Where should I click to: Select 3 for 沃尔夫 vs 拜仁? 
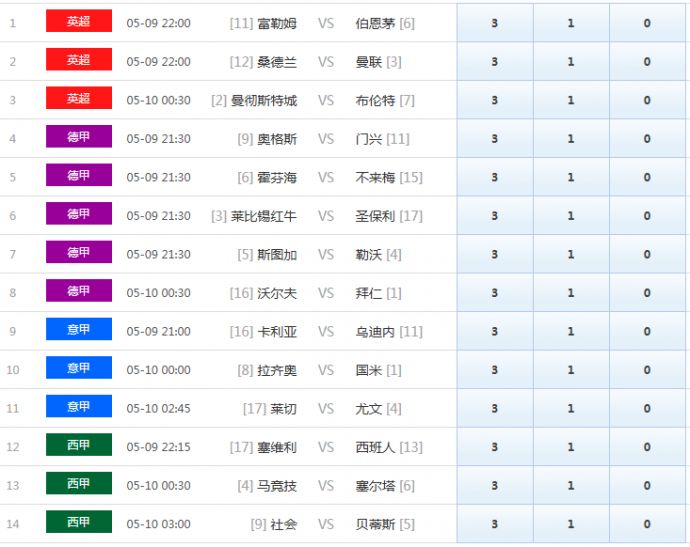click(x=495, y=293)
